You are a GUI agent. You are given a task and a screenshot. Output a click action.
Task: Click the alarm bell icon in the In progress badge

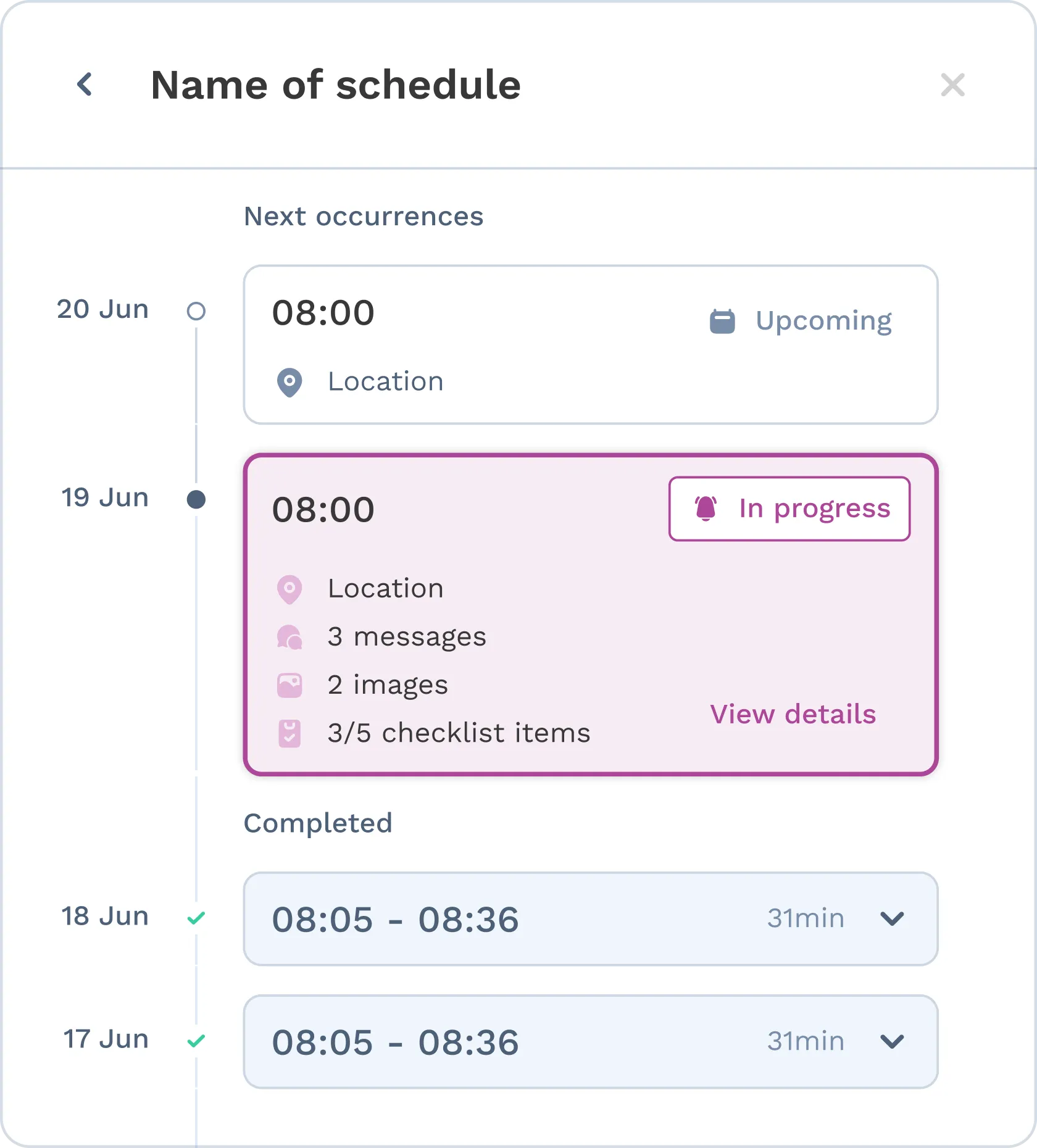pos(706,509)
